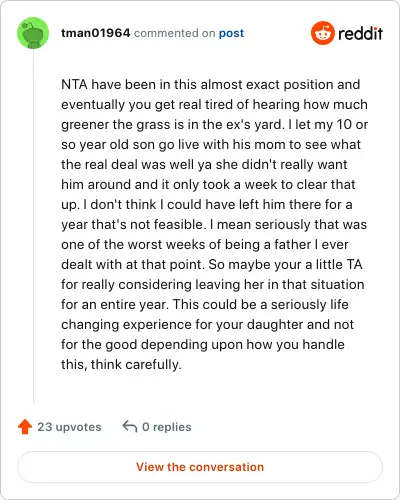Screen dimensions: 400x500
Task: Click the line beginning "dealt with at that point"
Action: click(x=212, y=264)
